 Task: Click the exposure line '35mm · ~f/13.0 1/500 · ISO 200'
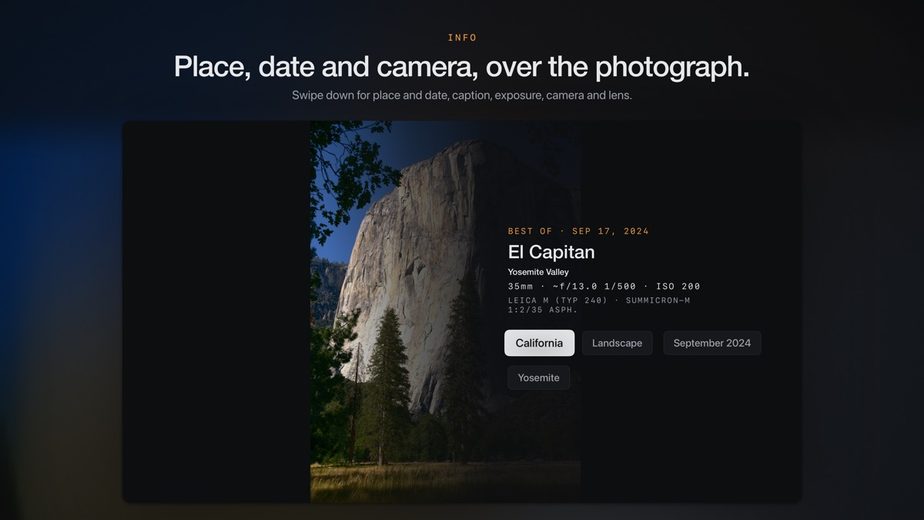(604, 287)
